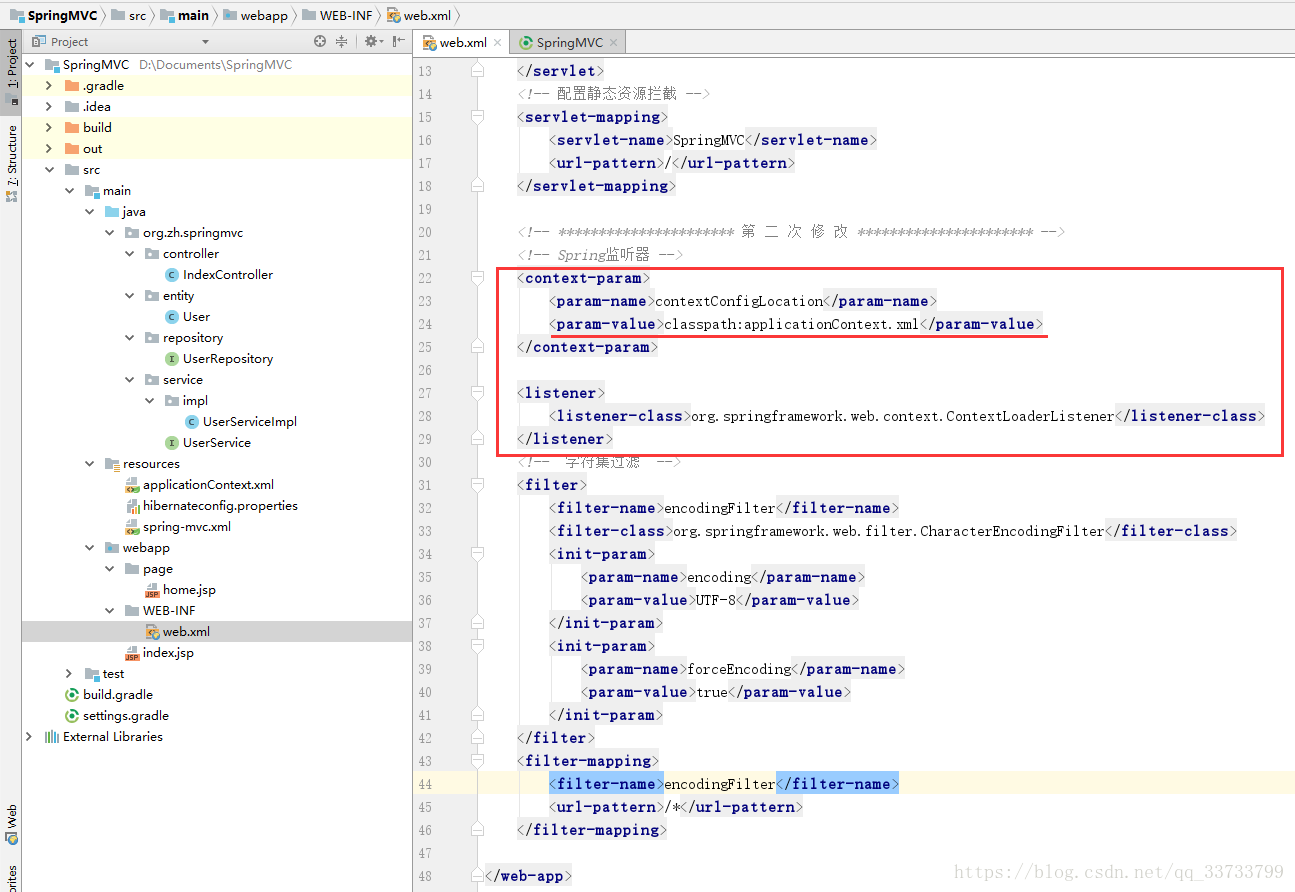Collapse the servlet-mapping block using gutter arrow
Image resolution: width=1295 pixels, height=892 pixels.
tap(477, 116)
